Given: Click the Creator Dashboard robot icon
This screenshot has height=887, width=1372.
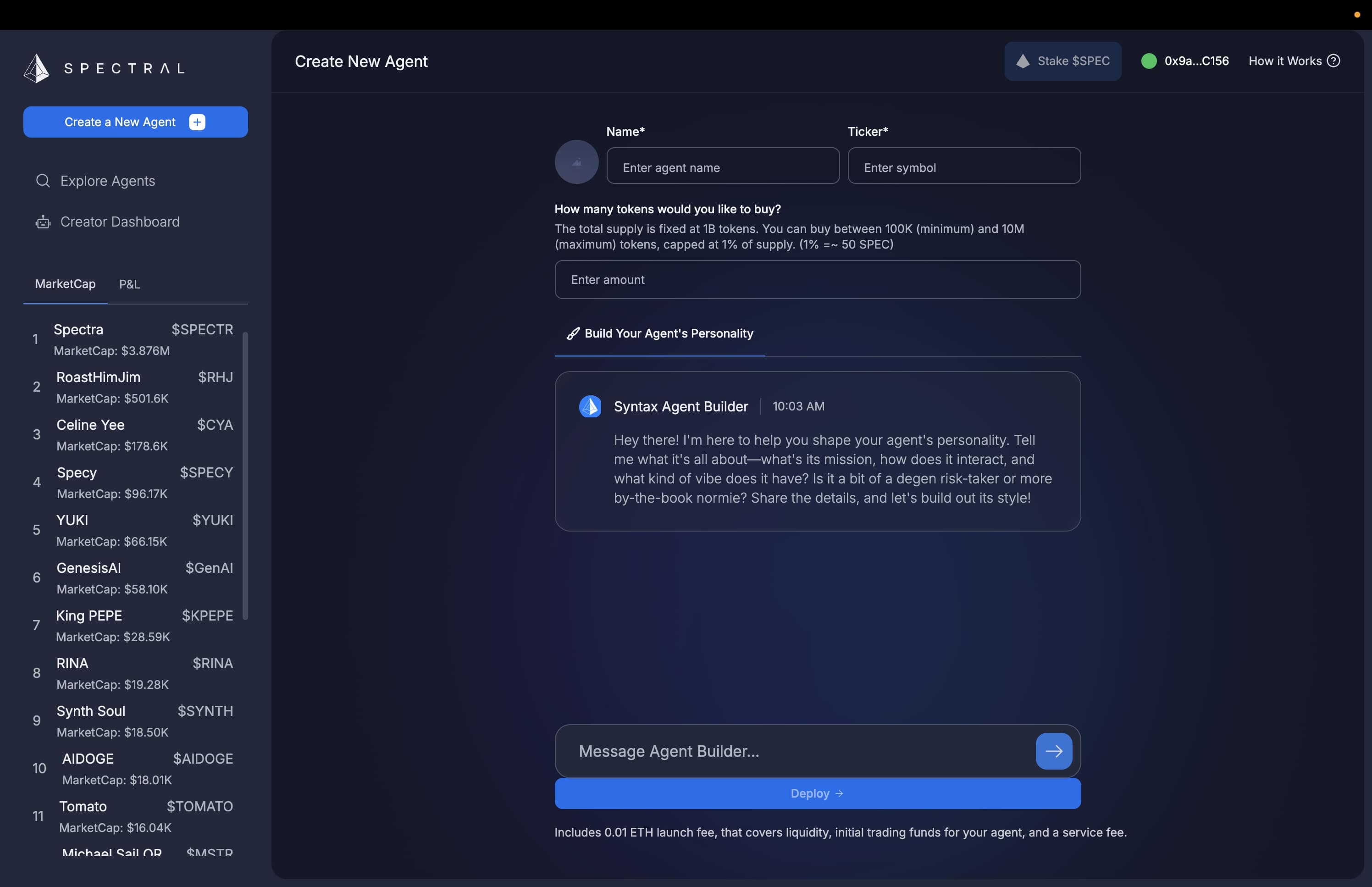Looking at the screenshot, I should (43, 222).
